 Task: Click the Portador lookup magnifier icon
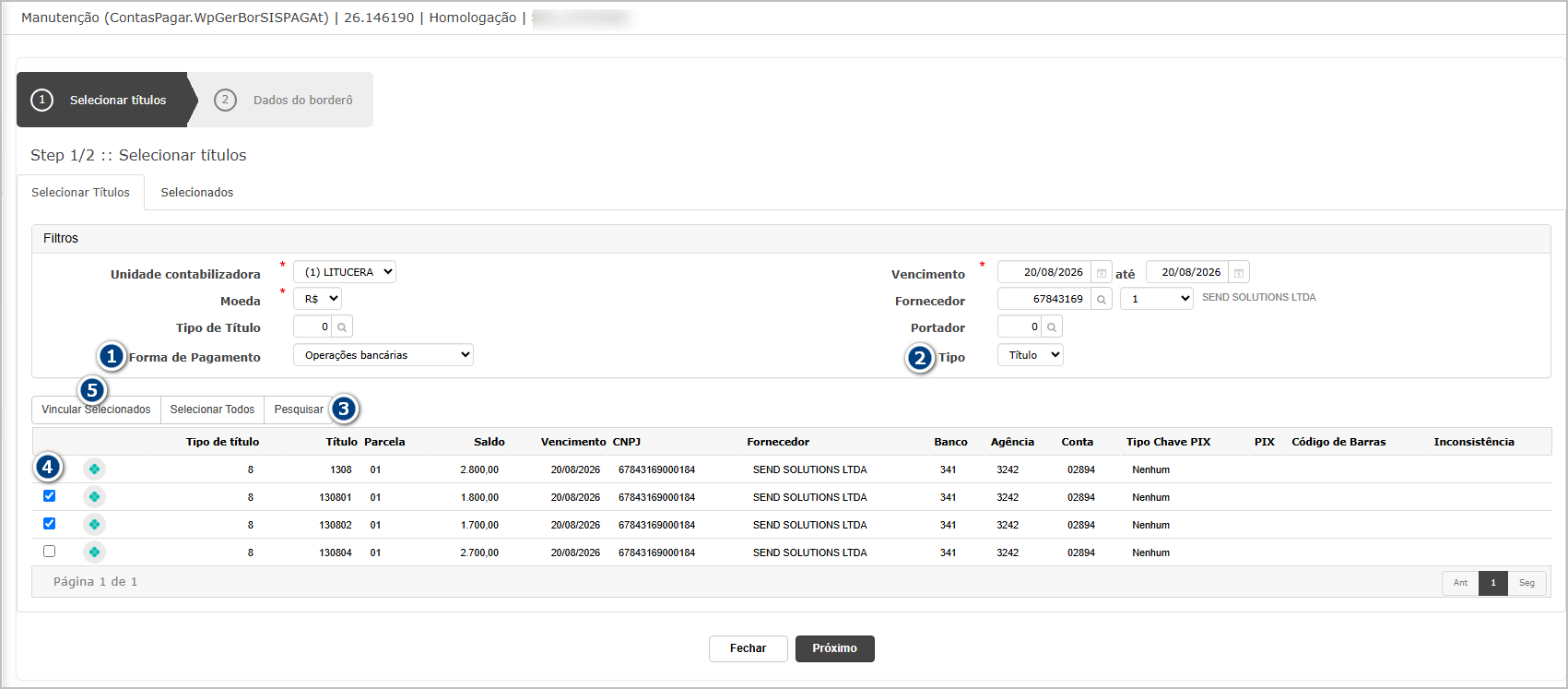point(1052,327)
